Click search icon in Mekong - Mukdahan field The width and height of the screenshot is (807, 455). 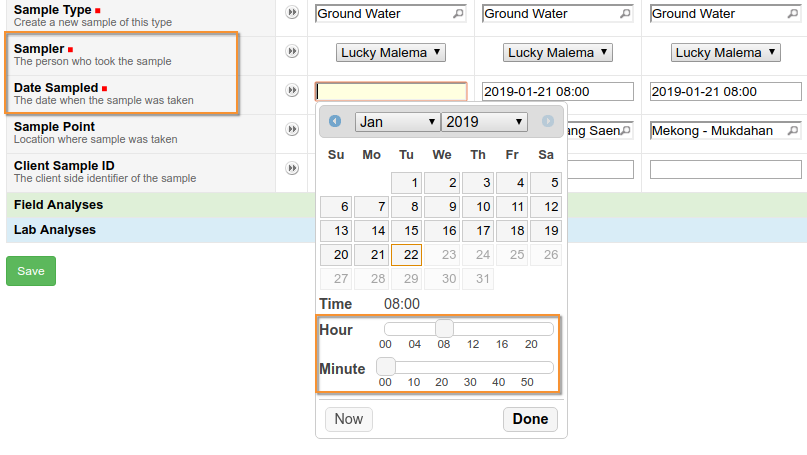pos(792,130)
